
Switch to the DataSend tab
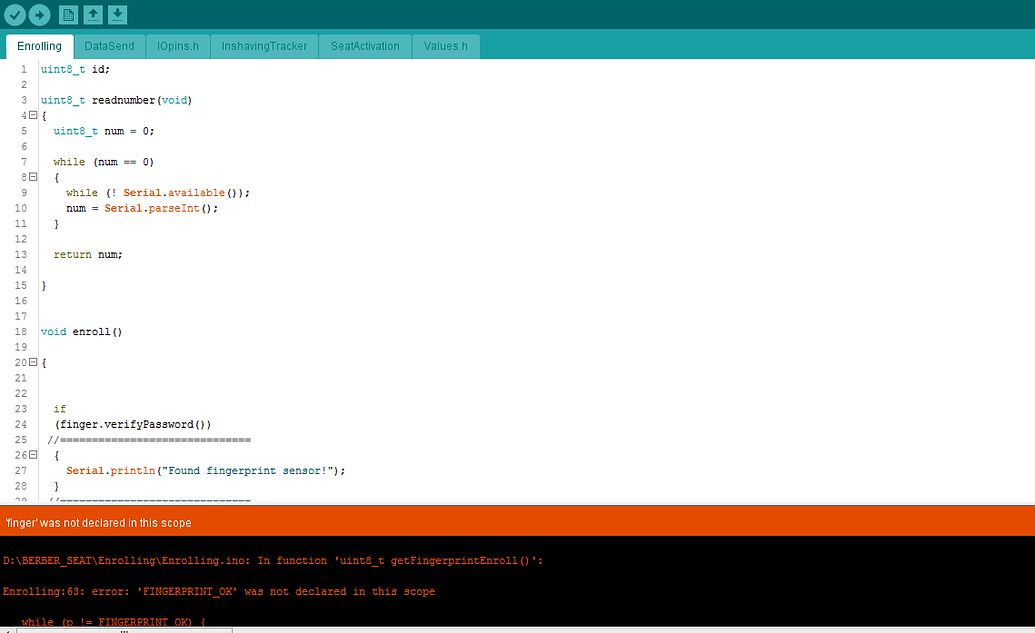click(x=109, y=45)
